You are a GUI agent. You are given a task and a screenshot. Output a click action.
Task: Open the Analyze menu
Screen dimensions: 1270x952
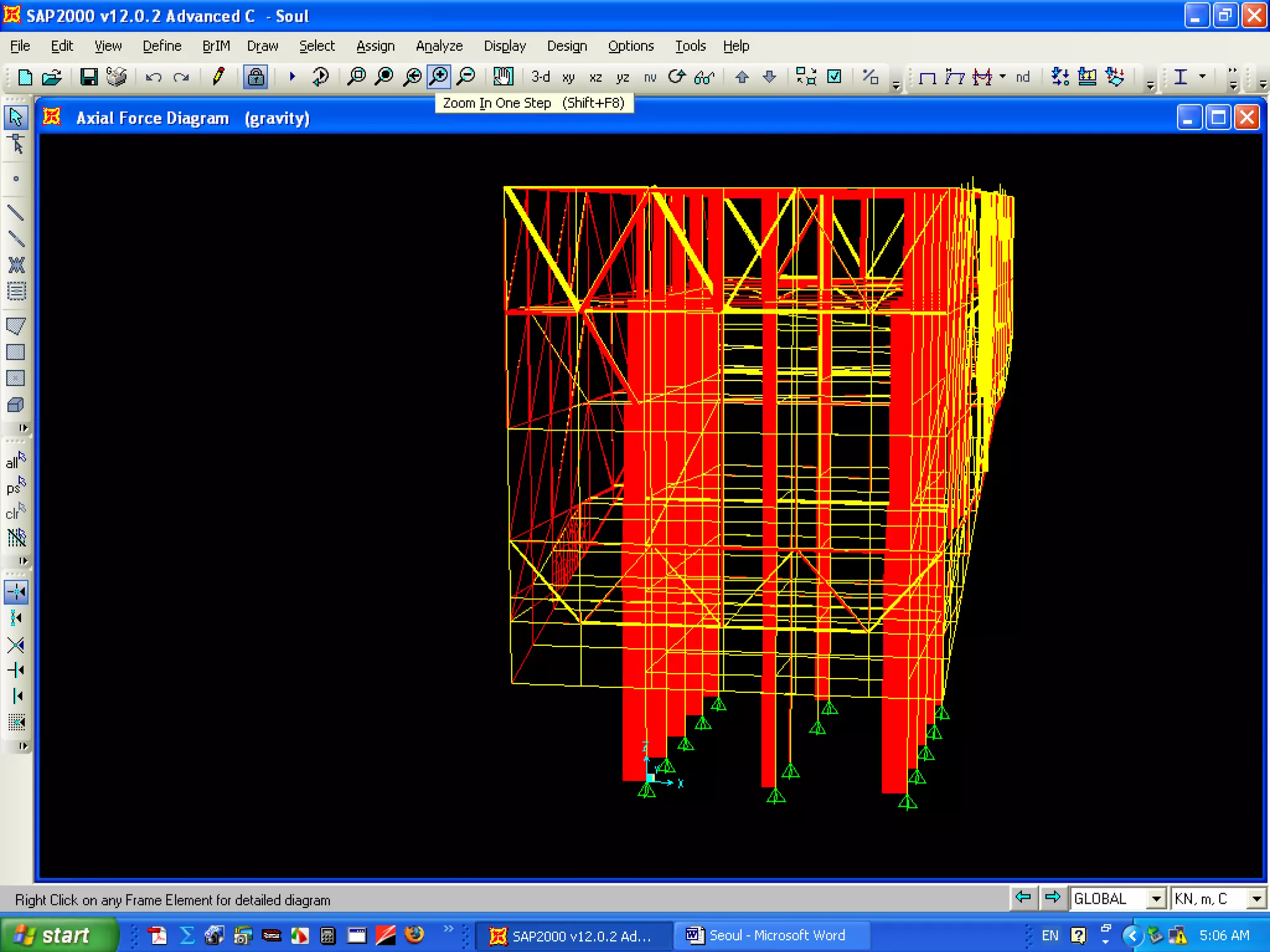click(439, 46)
